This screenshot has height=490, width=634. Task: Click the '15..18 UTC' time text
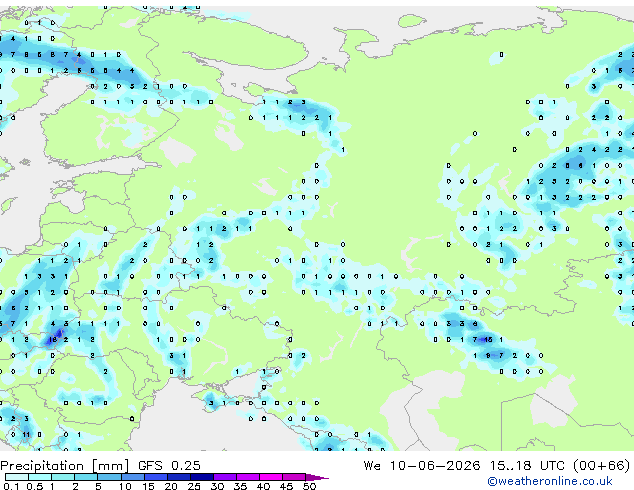528,466
